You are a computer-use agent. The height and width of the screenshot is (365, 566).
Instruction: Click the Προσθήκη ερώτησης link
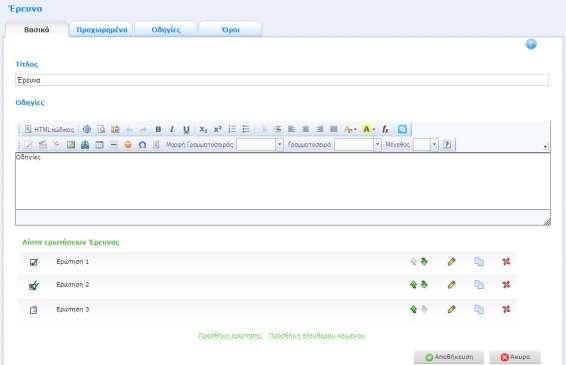click(x=230, y=336)
